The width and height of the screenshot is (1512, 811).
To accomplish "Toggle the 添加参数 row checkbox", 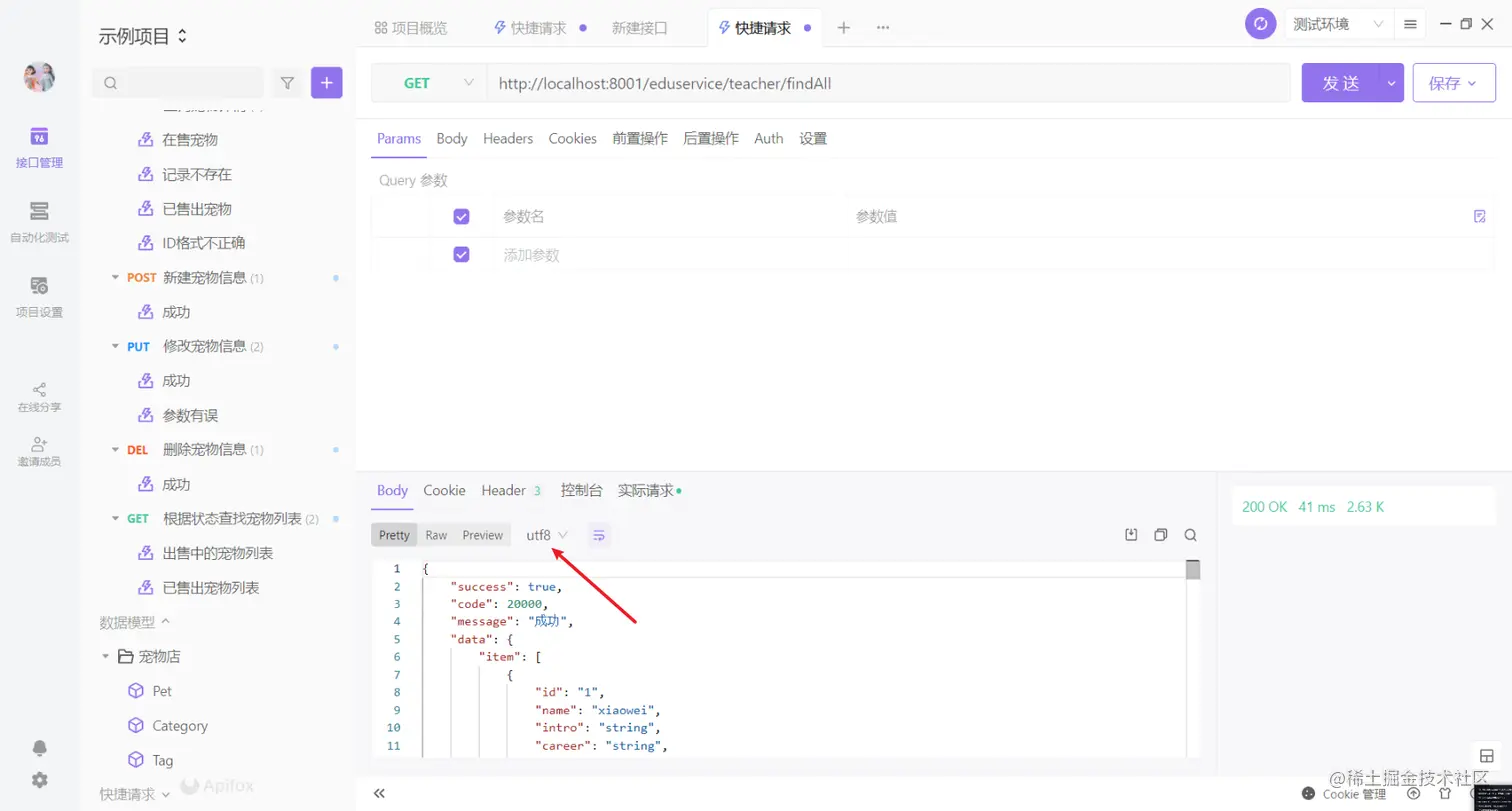I will pos(461,254).
